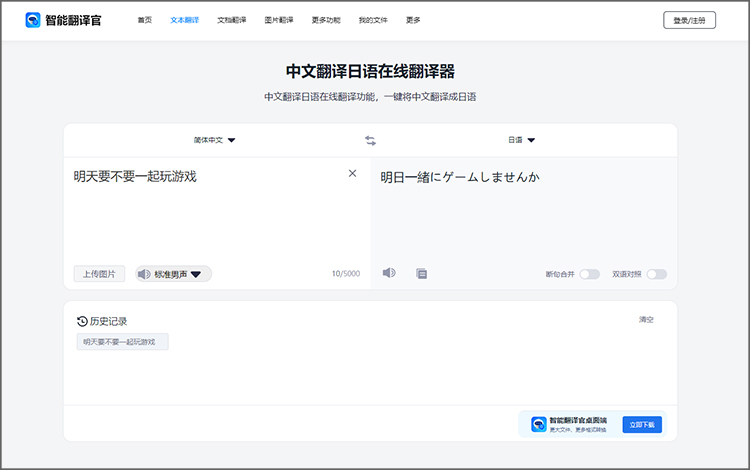Click the 登录/注册 button
The height and width of the screenshot is (470, 750).
click(x=689, y=20)
